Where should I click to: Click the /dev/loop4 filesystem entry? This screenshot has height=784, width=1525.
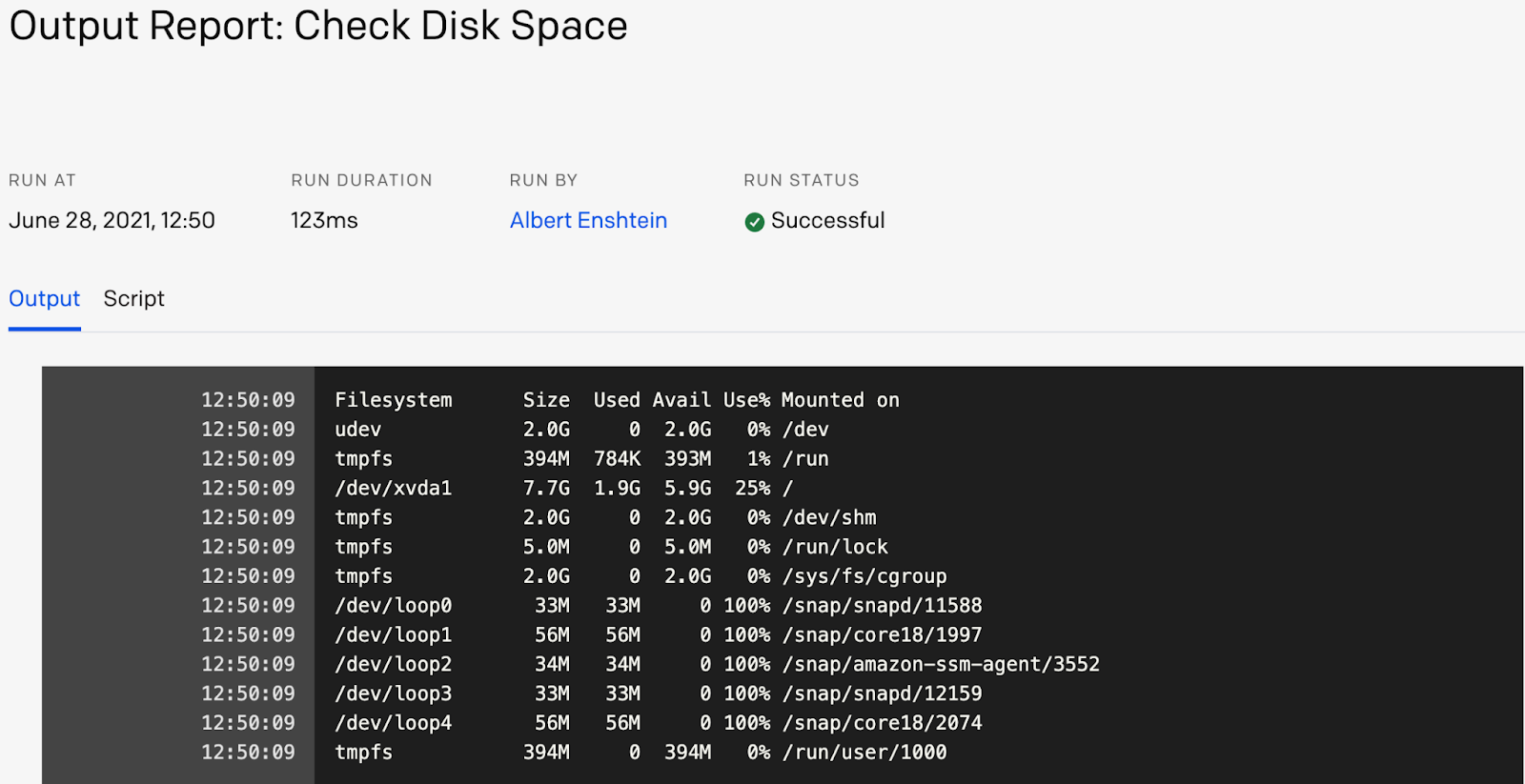pos(394,723)
